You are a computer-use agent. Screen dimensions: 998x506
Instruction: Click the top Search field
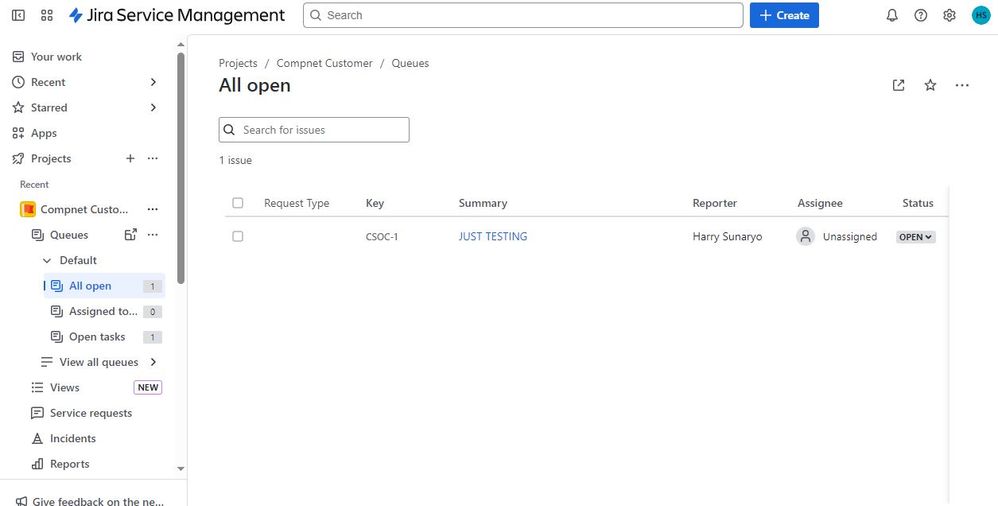point(523,15)
